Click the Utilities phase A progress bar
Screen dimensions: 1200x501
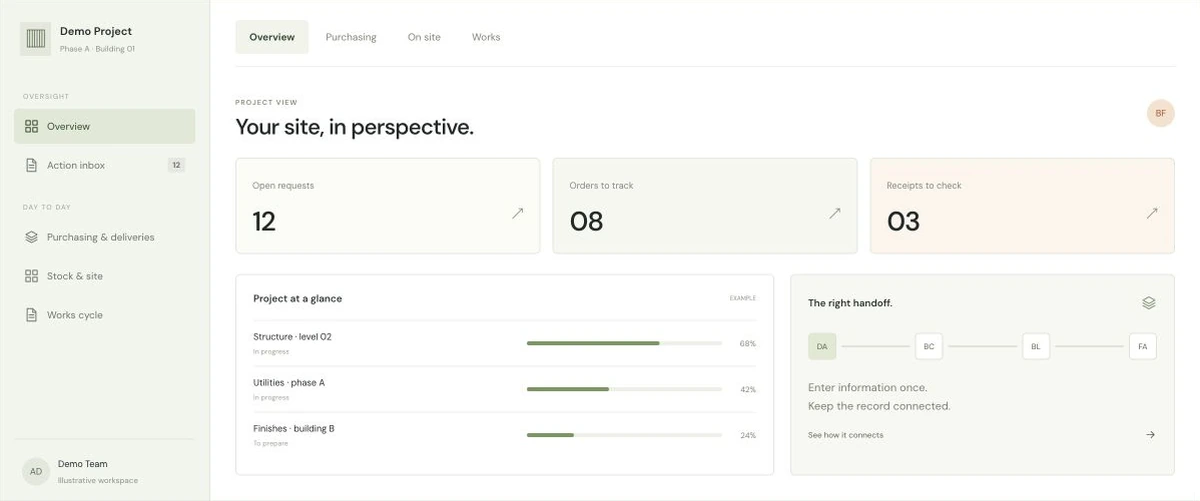(x=624, y=389)
